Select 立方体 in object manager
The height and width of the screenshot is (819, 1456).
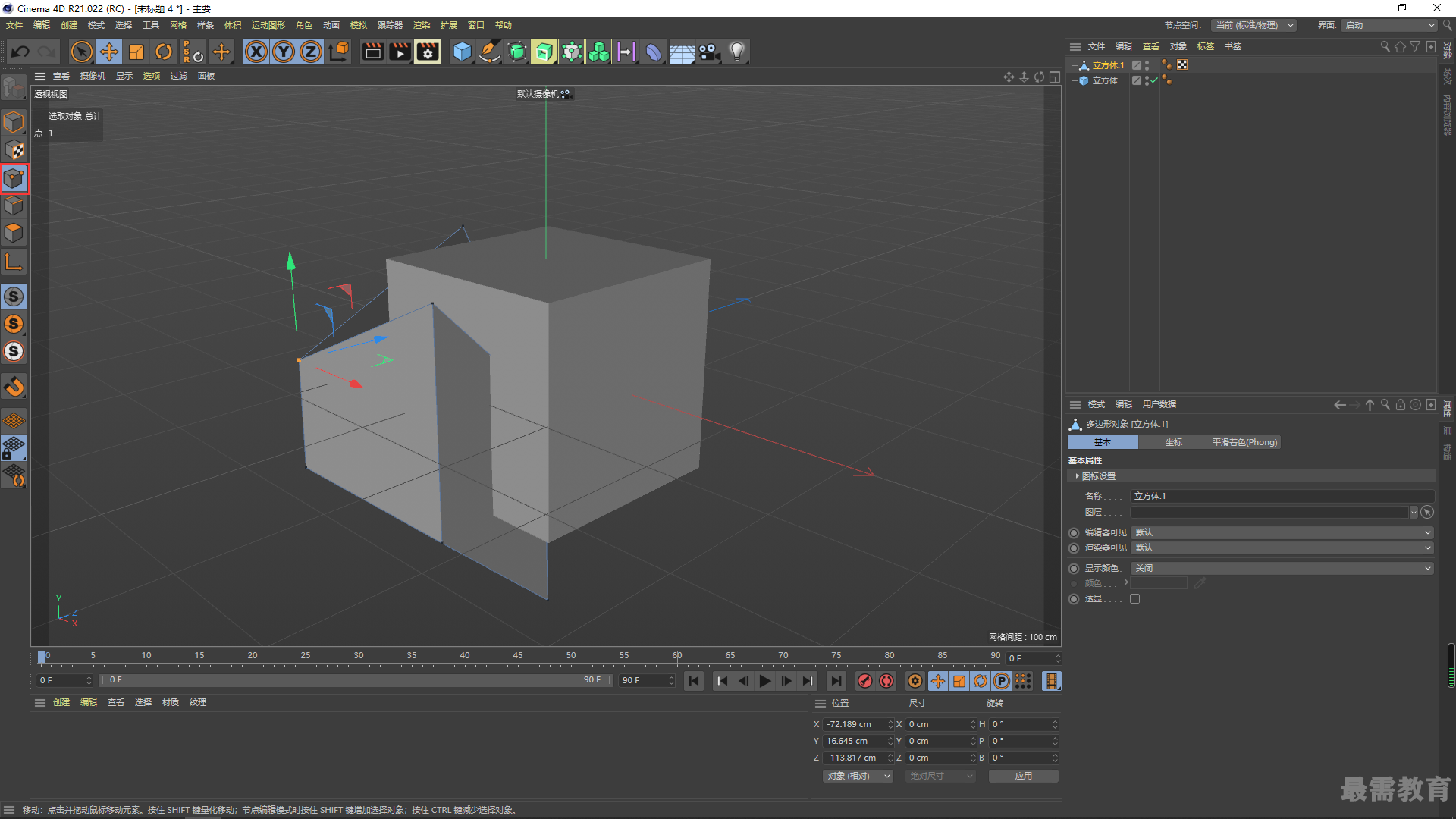[1105, 80]
